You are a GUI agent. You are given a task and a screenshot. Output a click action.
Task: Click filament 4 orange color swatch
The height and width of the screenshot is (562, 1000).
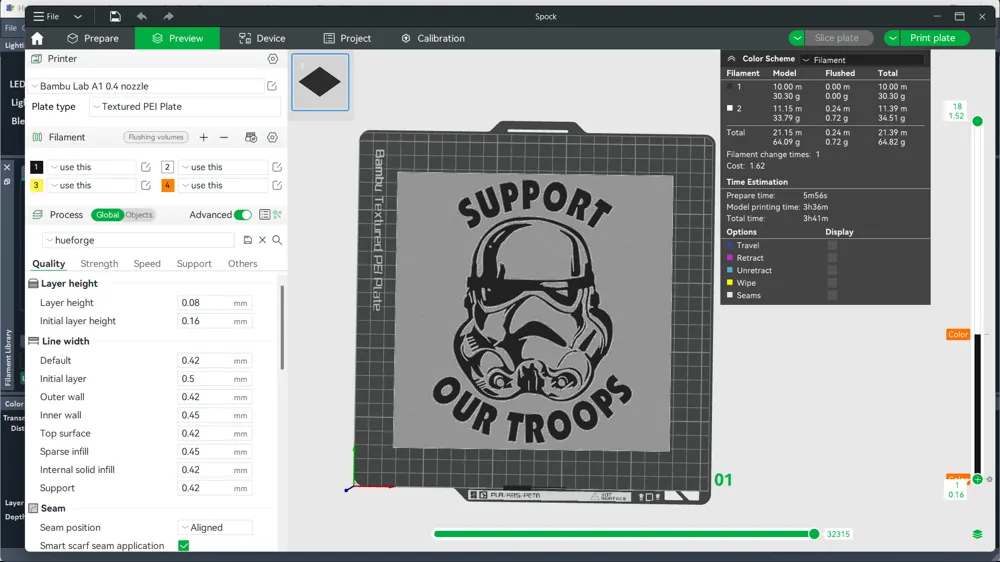168,186
